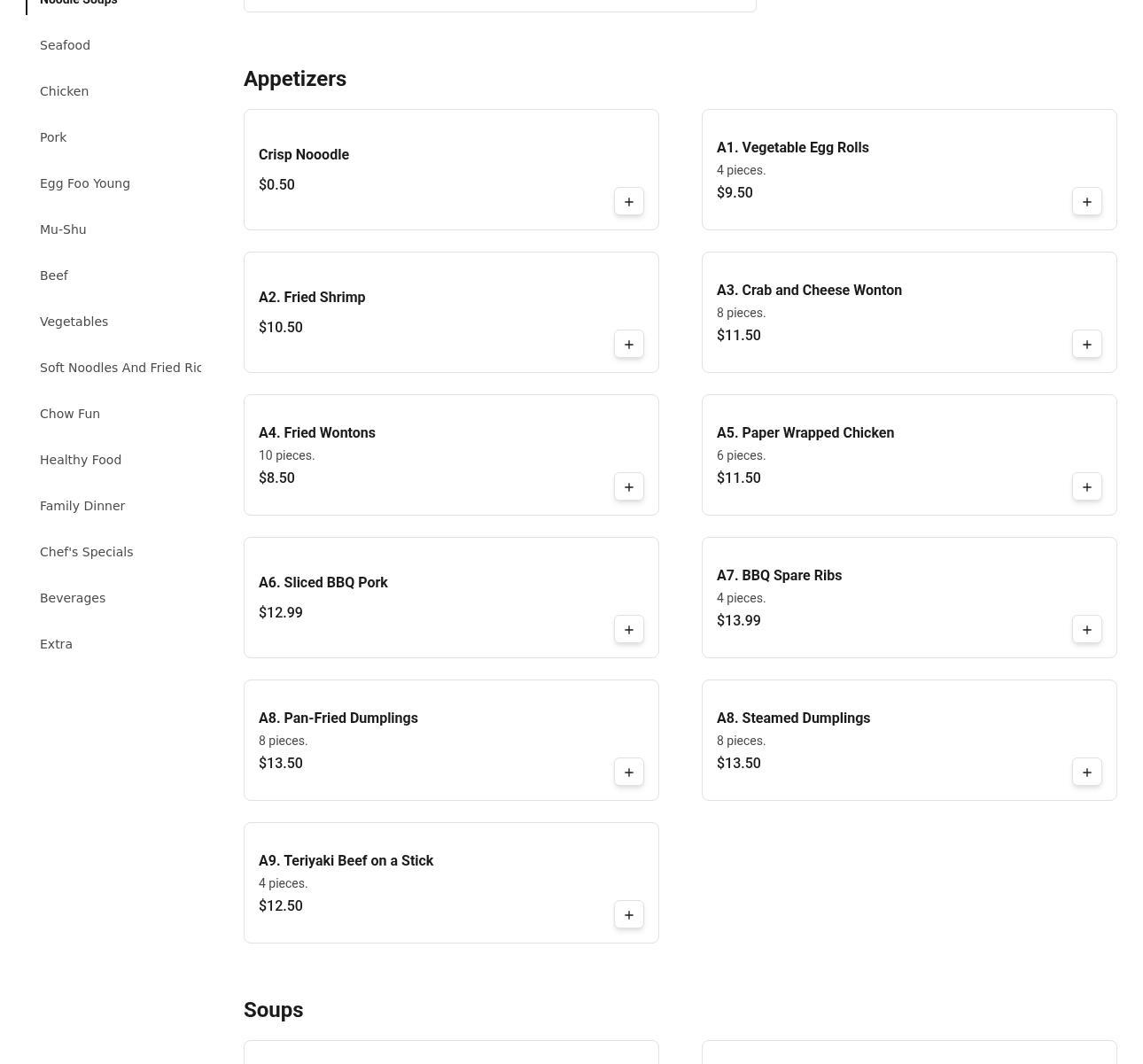The height and width of the screenshot is (1064, 1143).
Task: Go to the Beverages category
Action: (73, 598)
